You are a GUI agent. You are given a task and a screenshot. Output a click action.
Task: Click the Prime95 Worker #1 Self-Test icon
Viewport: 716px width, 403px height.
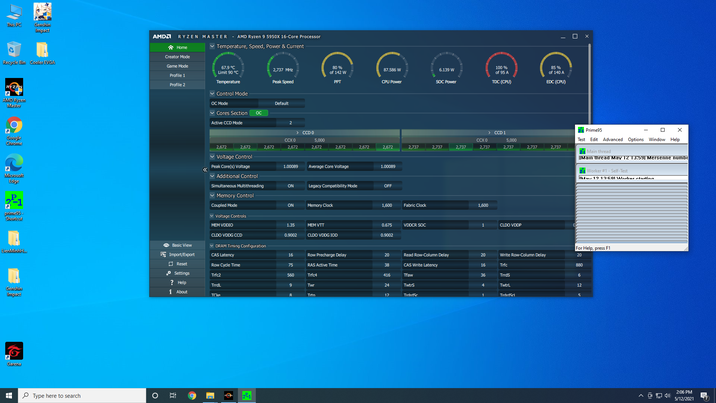[x=582, y=171]
